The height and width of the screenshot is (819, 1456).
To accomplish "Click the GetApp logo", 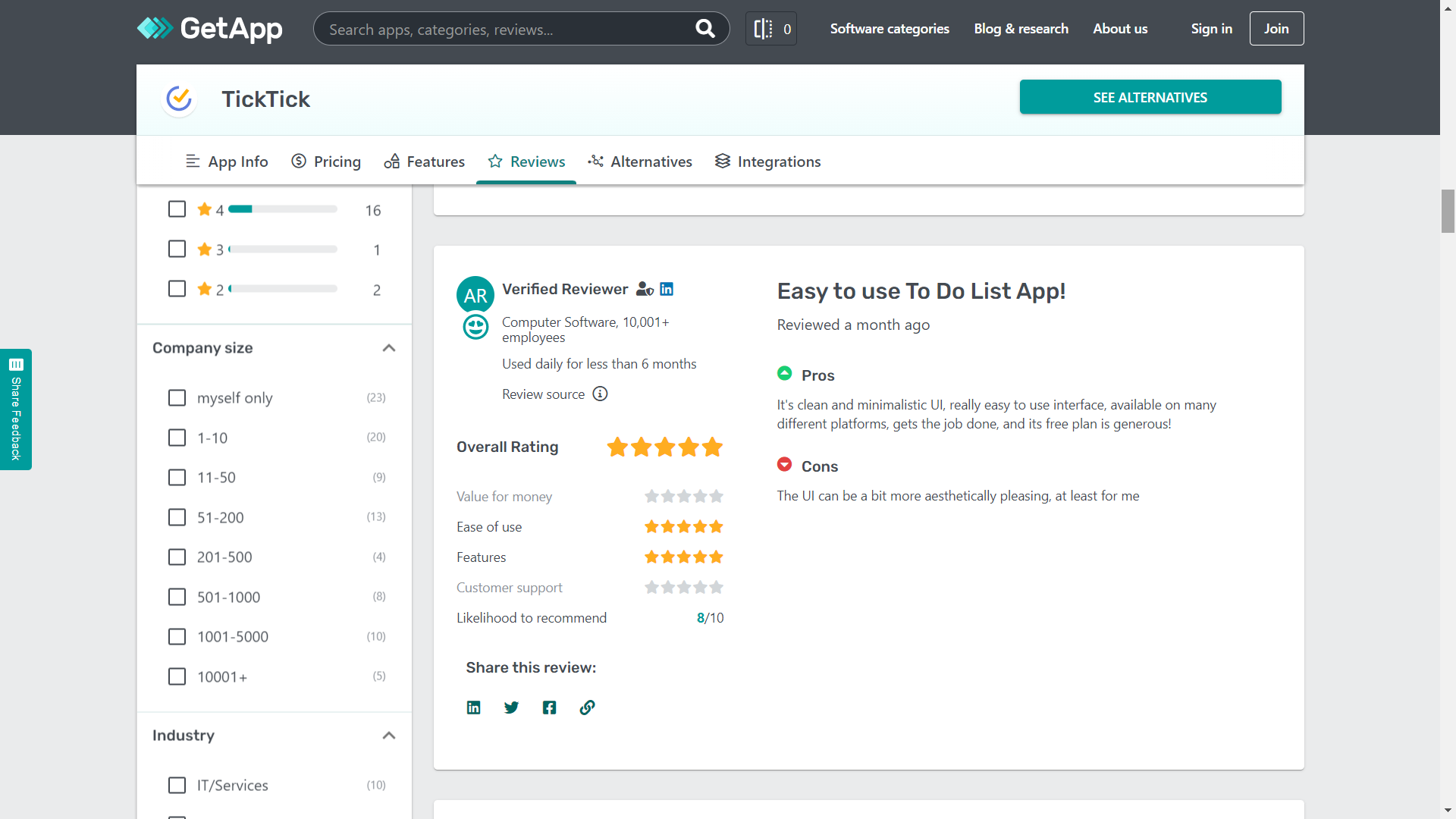I will click(209, 28).
